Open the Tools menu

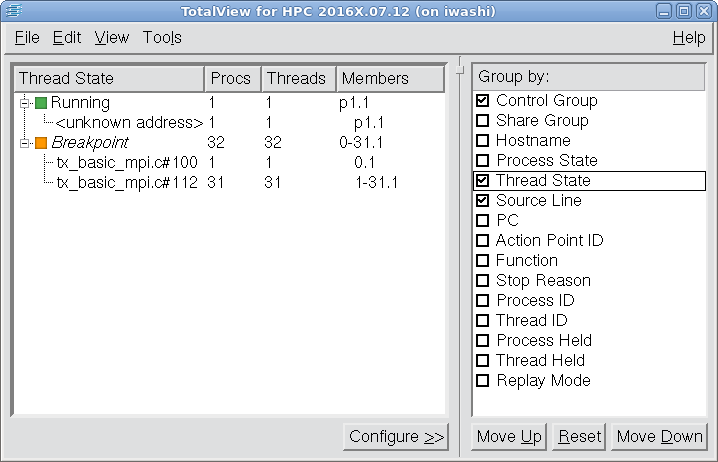pyautogui.click(x=162, y=38)
